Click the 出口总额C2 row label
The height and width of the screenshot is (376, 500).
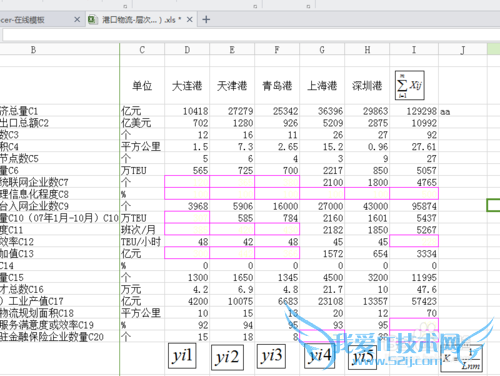tap(24, 123)
